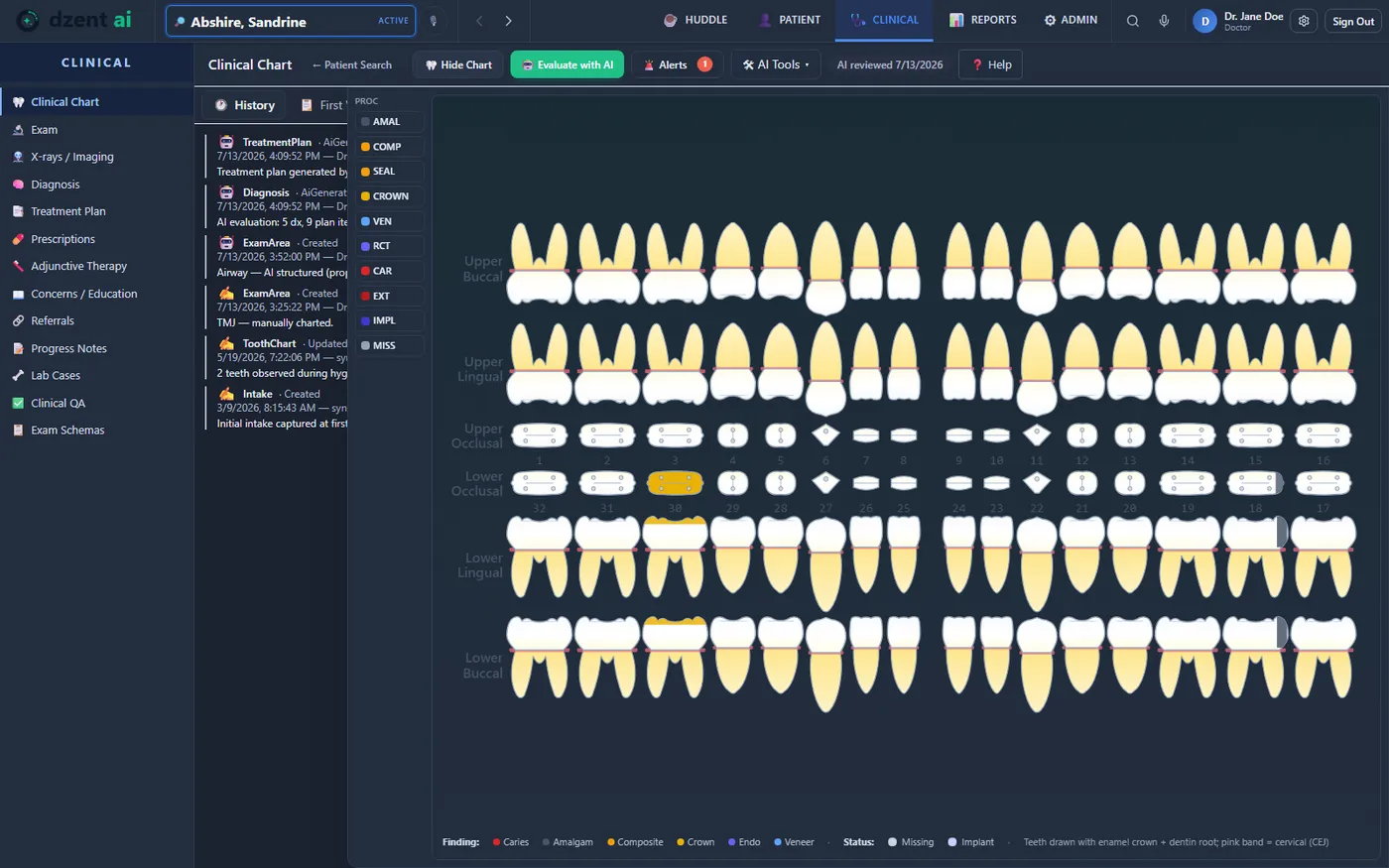Viewport: 1389px width, 868px height.
Task: Switch to the CLINICAL tab
Action: point(884,20)
